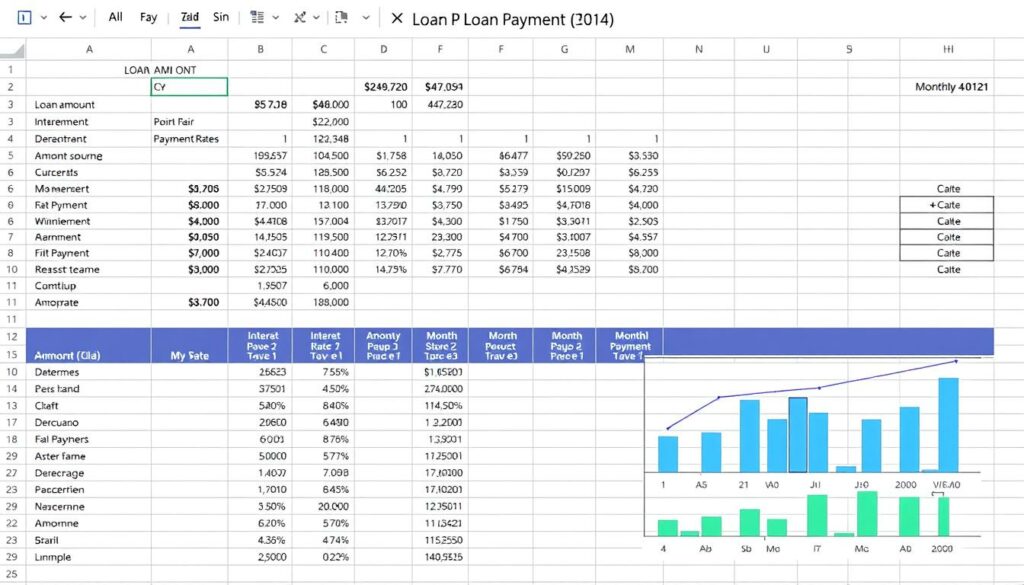The image size is (1024, 585).
Task: Open the dropdown beside the sheet icon
Action: pos(44,18)
